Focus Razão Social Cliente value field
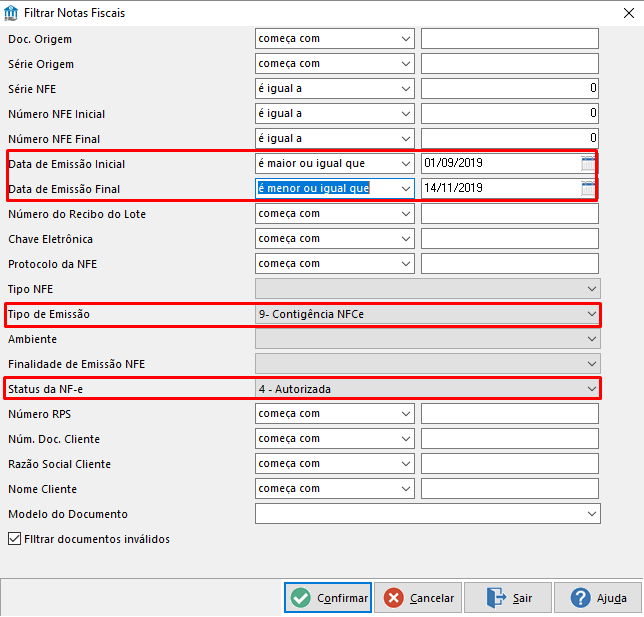 (510, 464)
